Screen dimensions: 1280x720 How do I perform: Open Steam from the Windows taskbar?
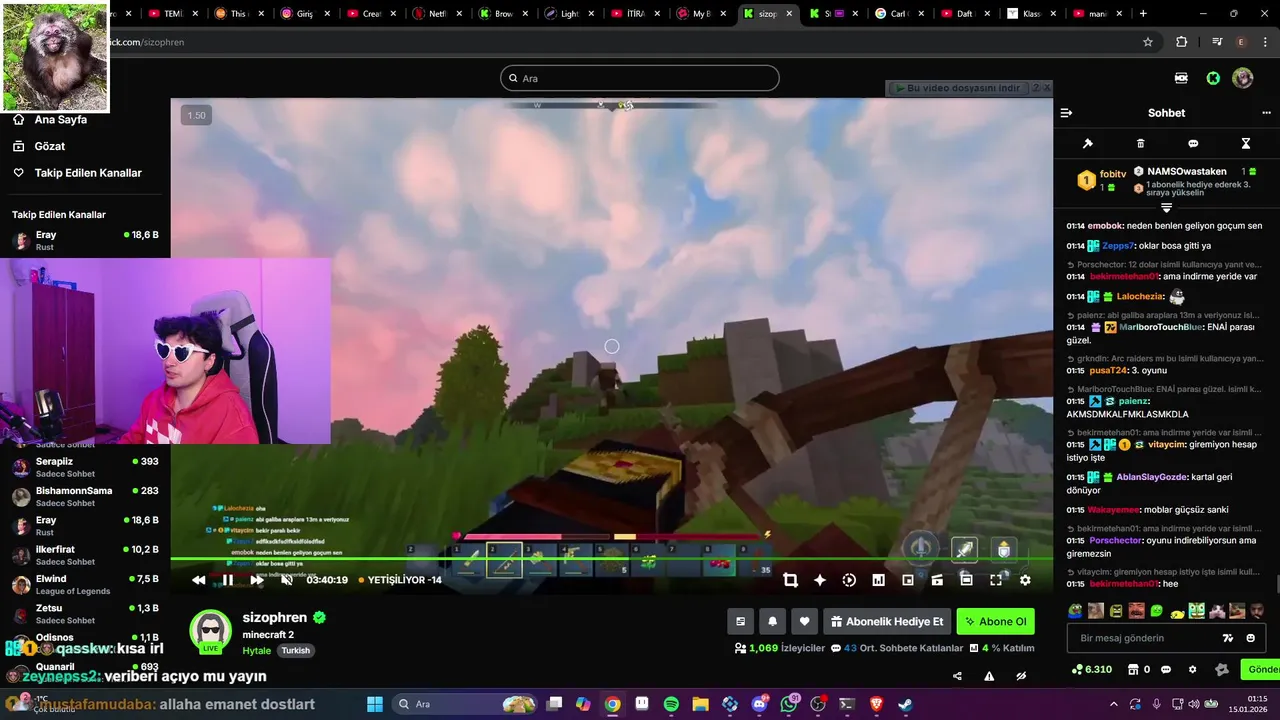pos(905,704)
